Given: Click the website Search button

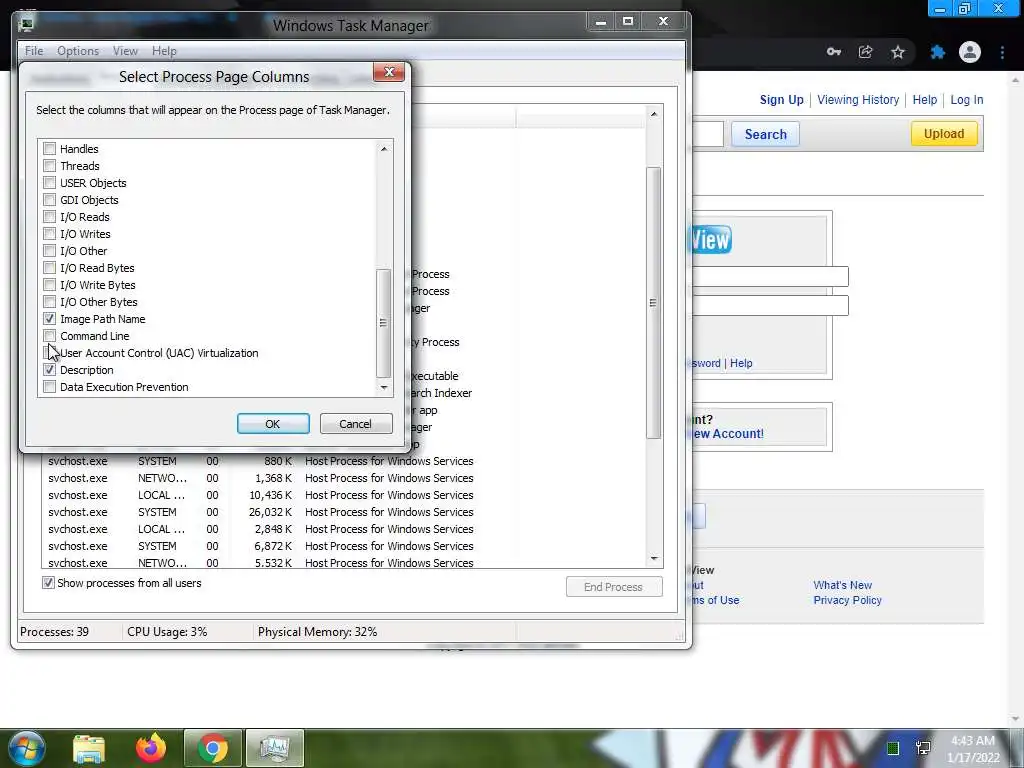Looking at the screenshot, I should 765,135.
